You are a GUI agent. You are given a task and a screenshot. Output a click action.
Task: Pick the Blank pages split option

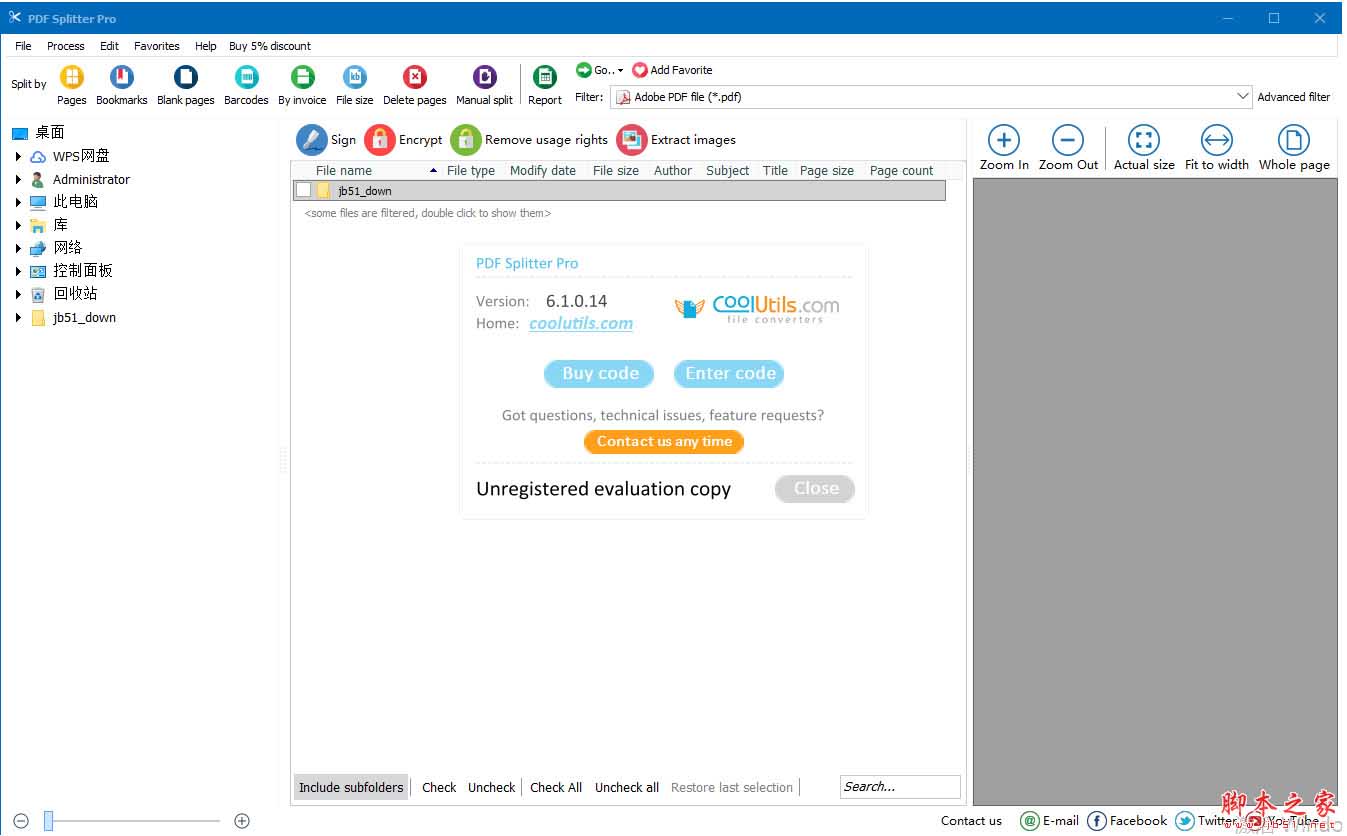coord(185,78)
